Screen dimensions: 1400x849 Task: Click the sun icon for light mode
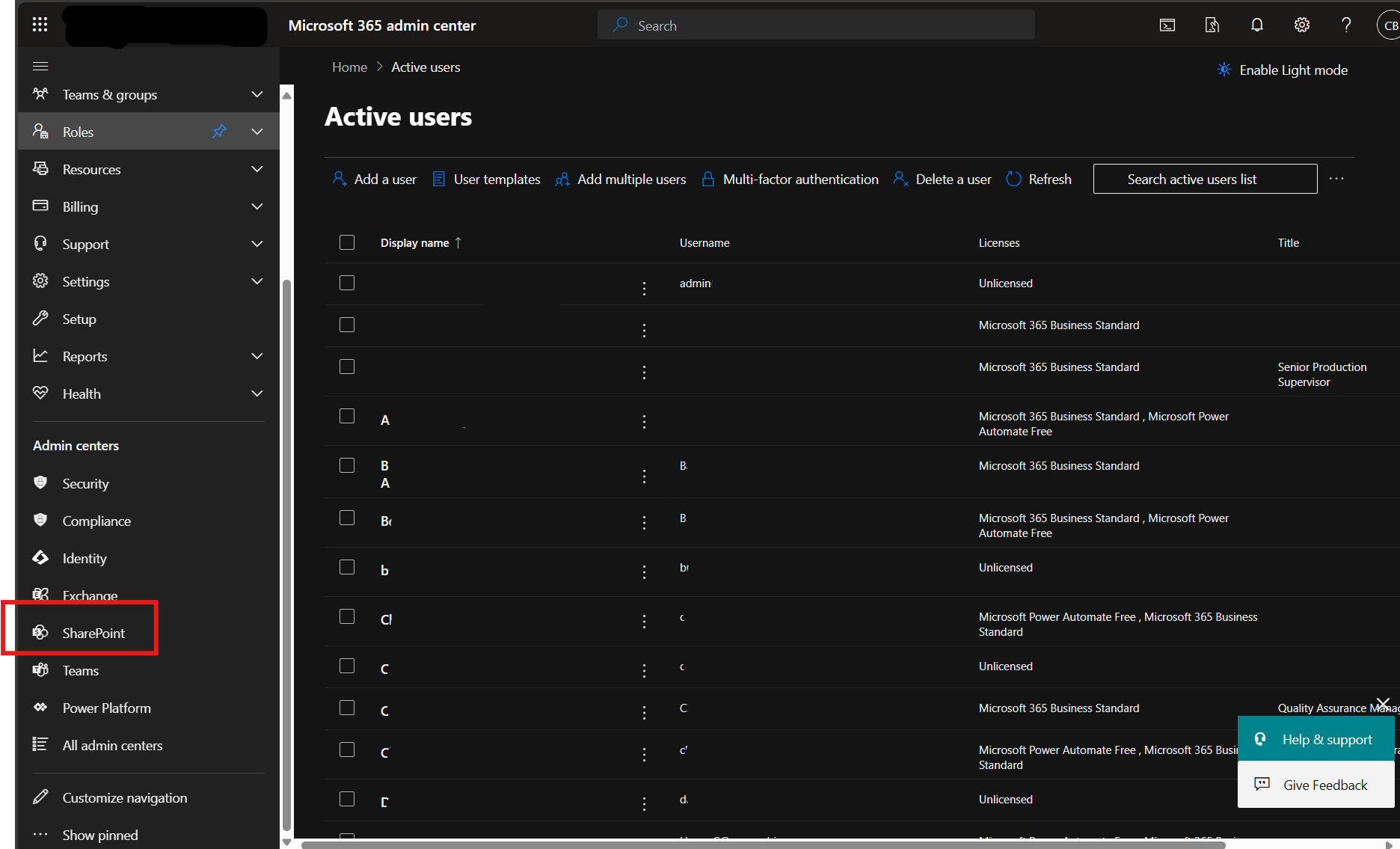(1224, 70)
